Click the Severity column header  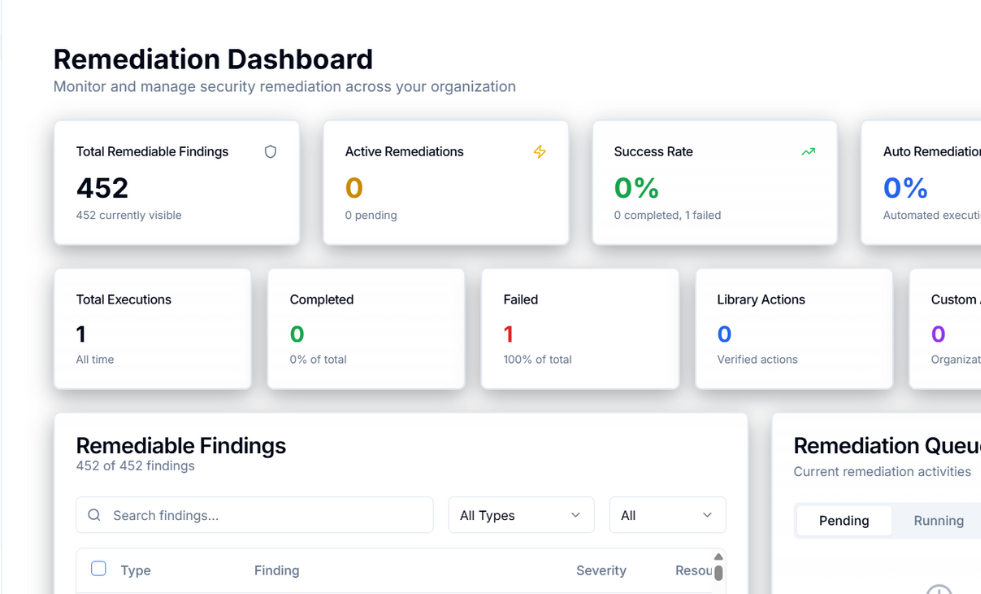601,570
